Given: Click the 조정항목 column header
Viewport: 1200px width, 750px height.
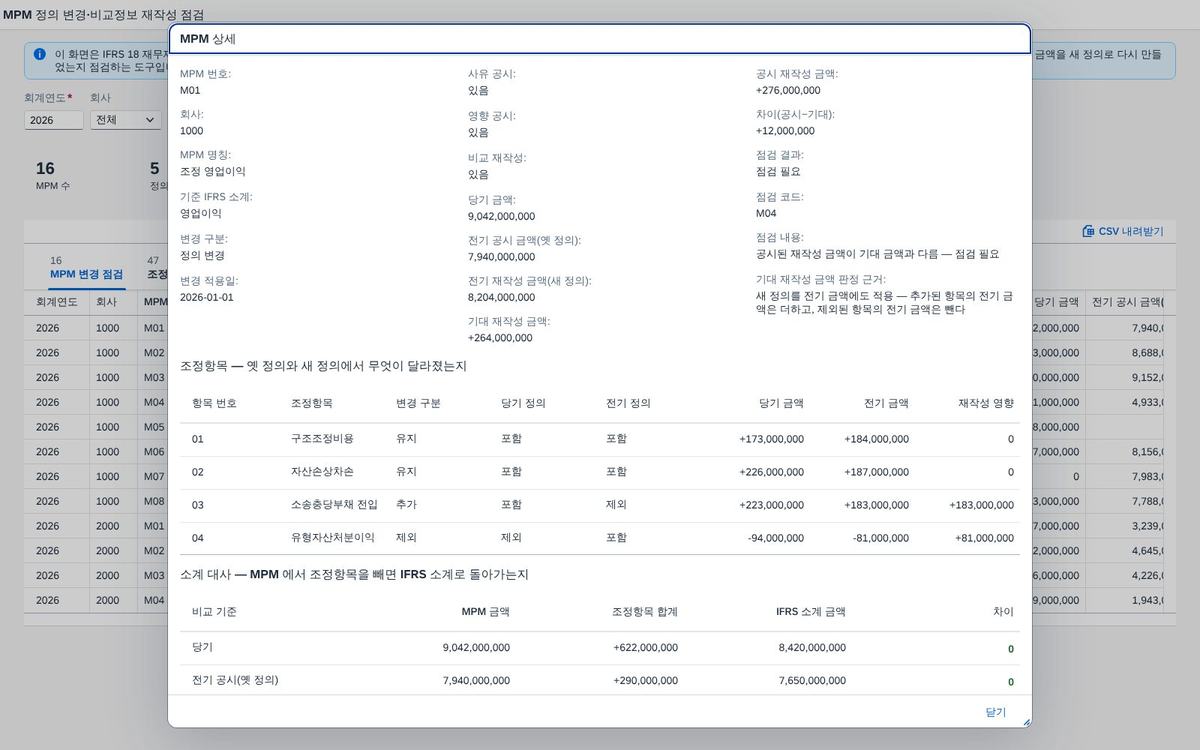Looking at the screenshot, I should click(311, 403).
